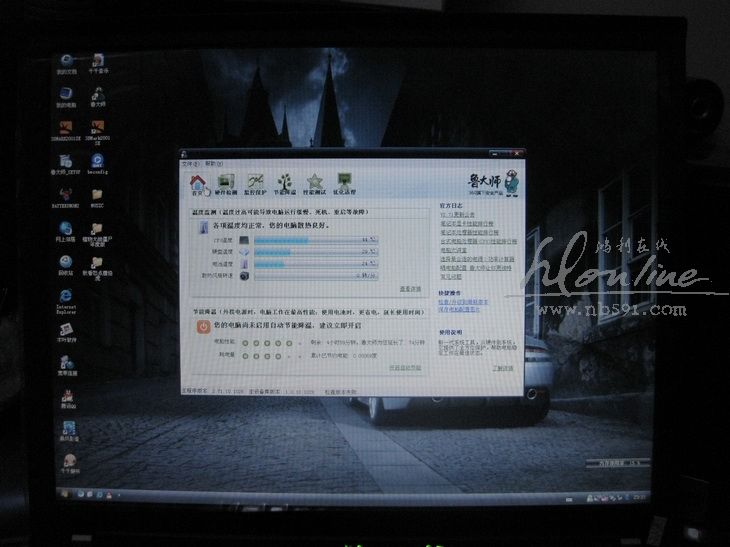Click the IE quick launch icon on taskbar
The height and width of the screenshot is (547, 730).
click(x=99, y=494)
